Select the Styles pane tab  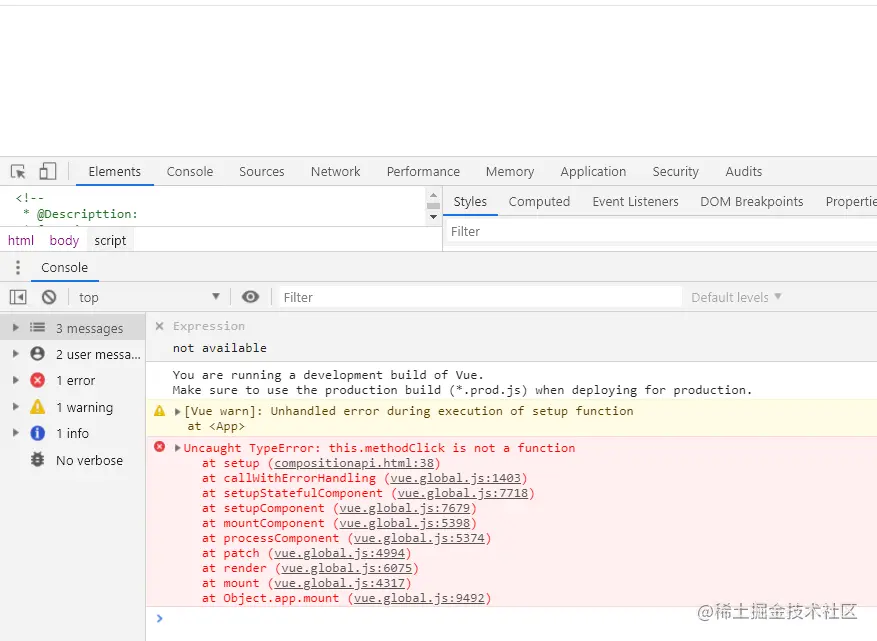point(470,201)
